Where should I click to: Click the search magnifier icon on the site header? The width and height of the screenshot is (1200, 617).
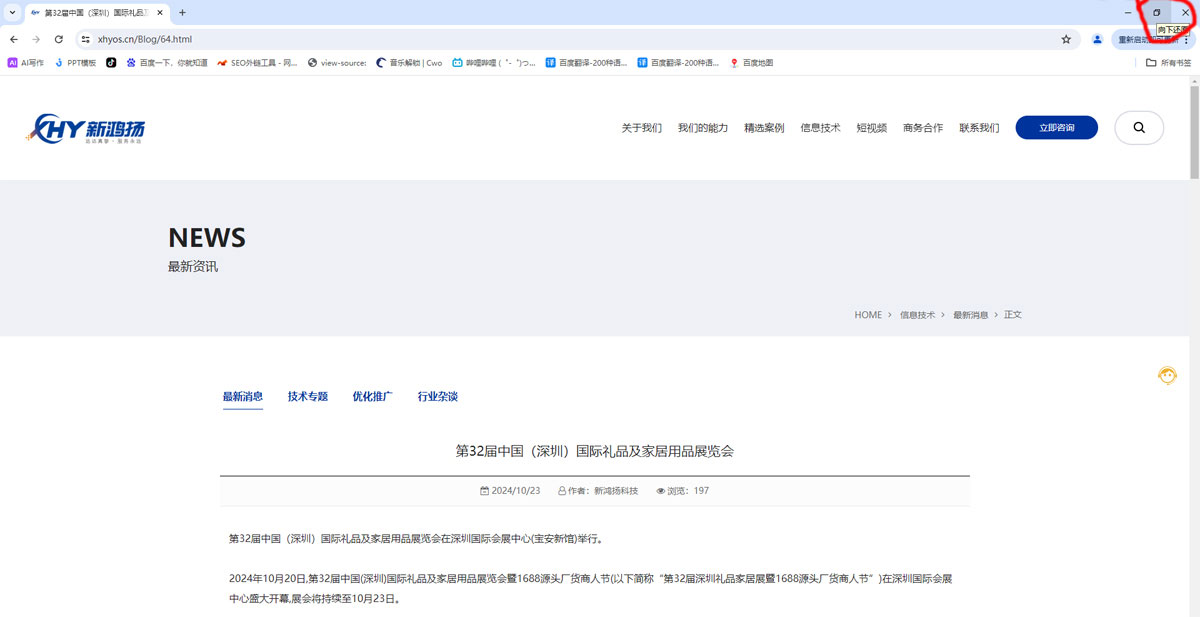point(1138,128)
